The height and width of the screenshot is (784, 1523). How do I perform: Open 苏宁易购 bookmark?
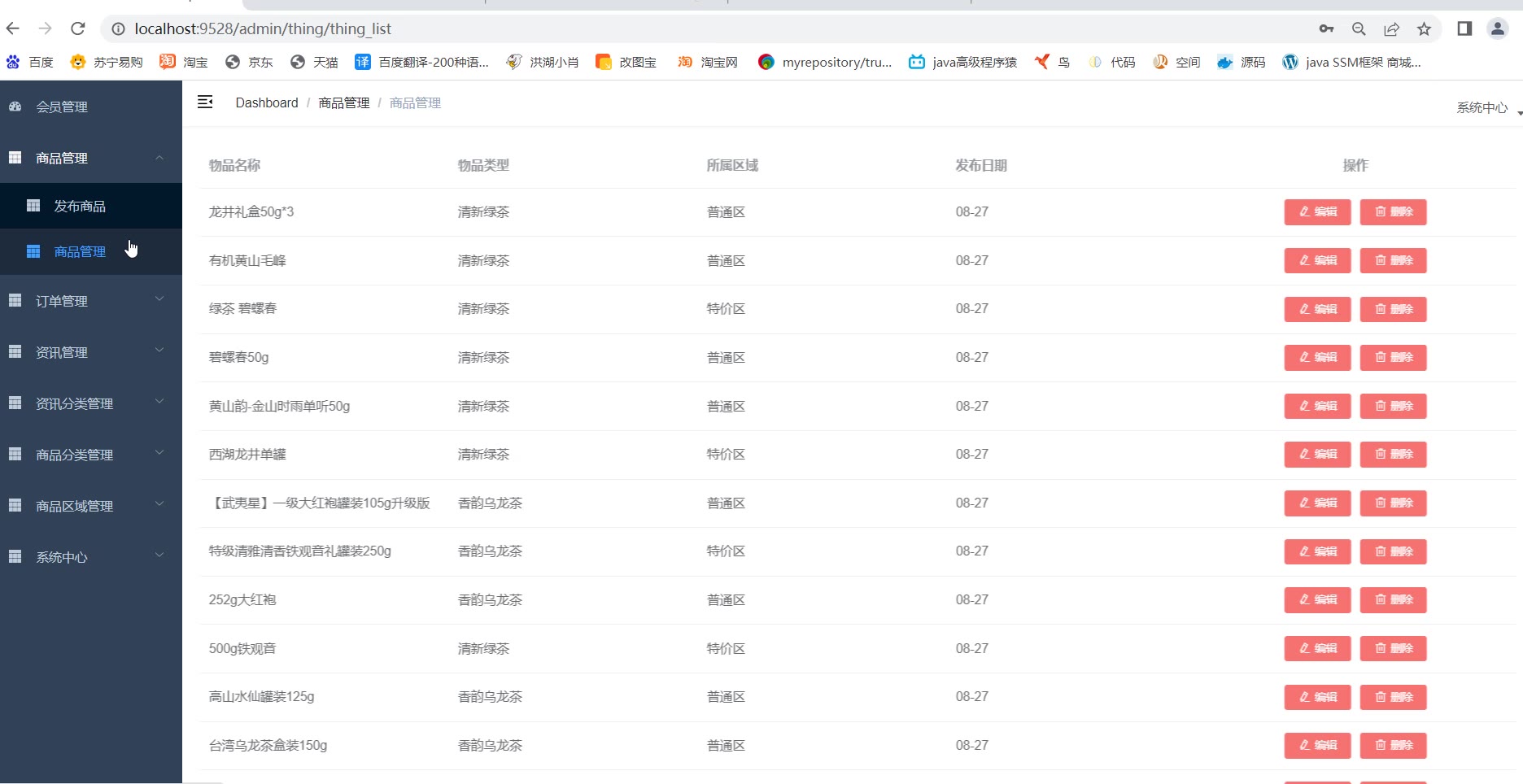[107, 62]
